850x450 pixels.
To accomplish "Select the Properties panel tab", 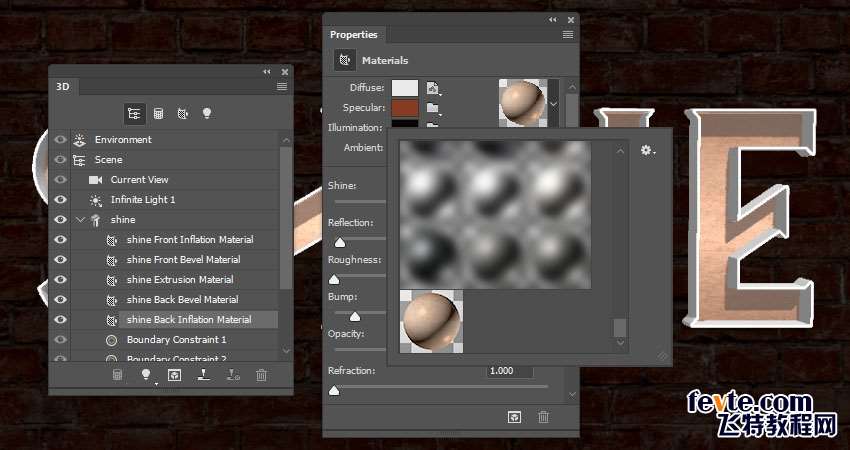I will pyautogui.click(x=353, y=35).
